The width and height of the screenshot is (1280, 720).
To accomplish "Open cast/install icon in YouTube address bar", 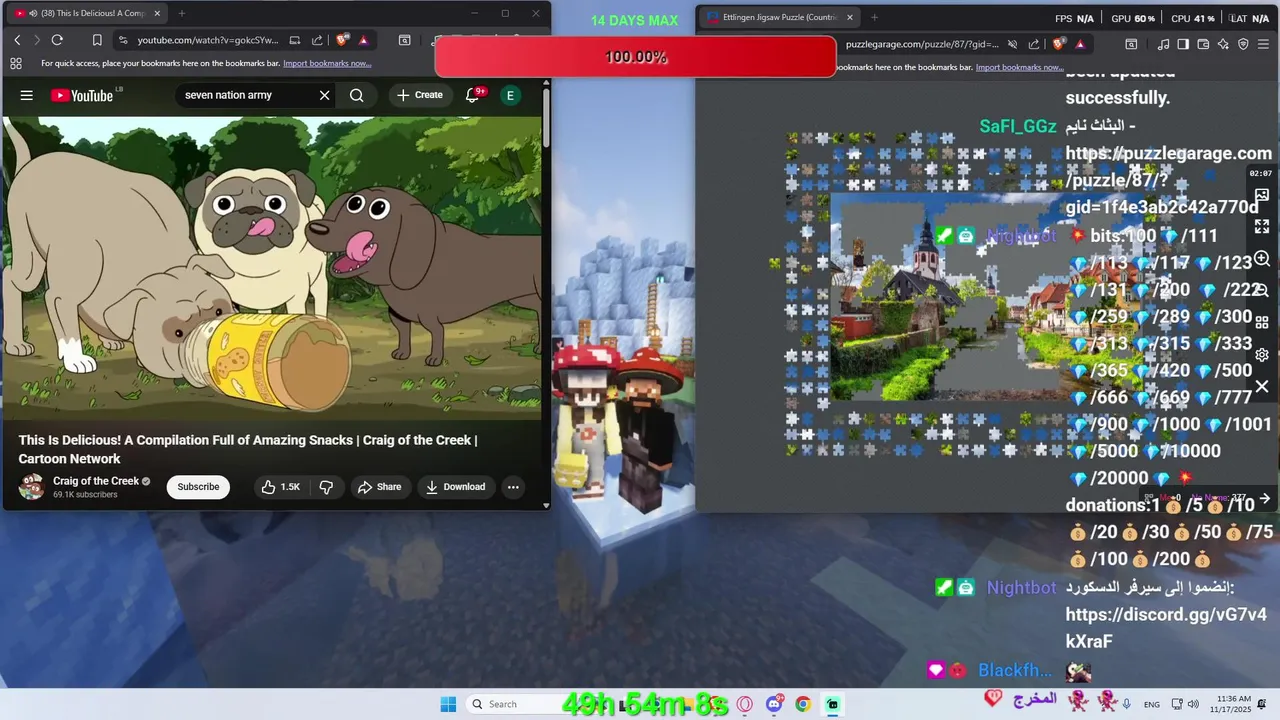I will point(295,40).
